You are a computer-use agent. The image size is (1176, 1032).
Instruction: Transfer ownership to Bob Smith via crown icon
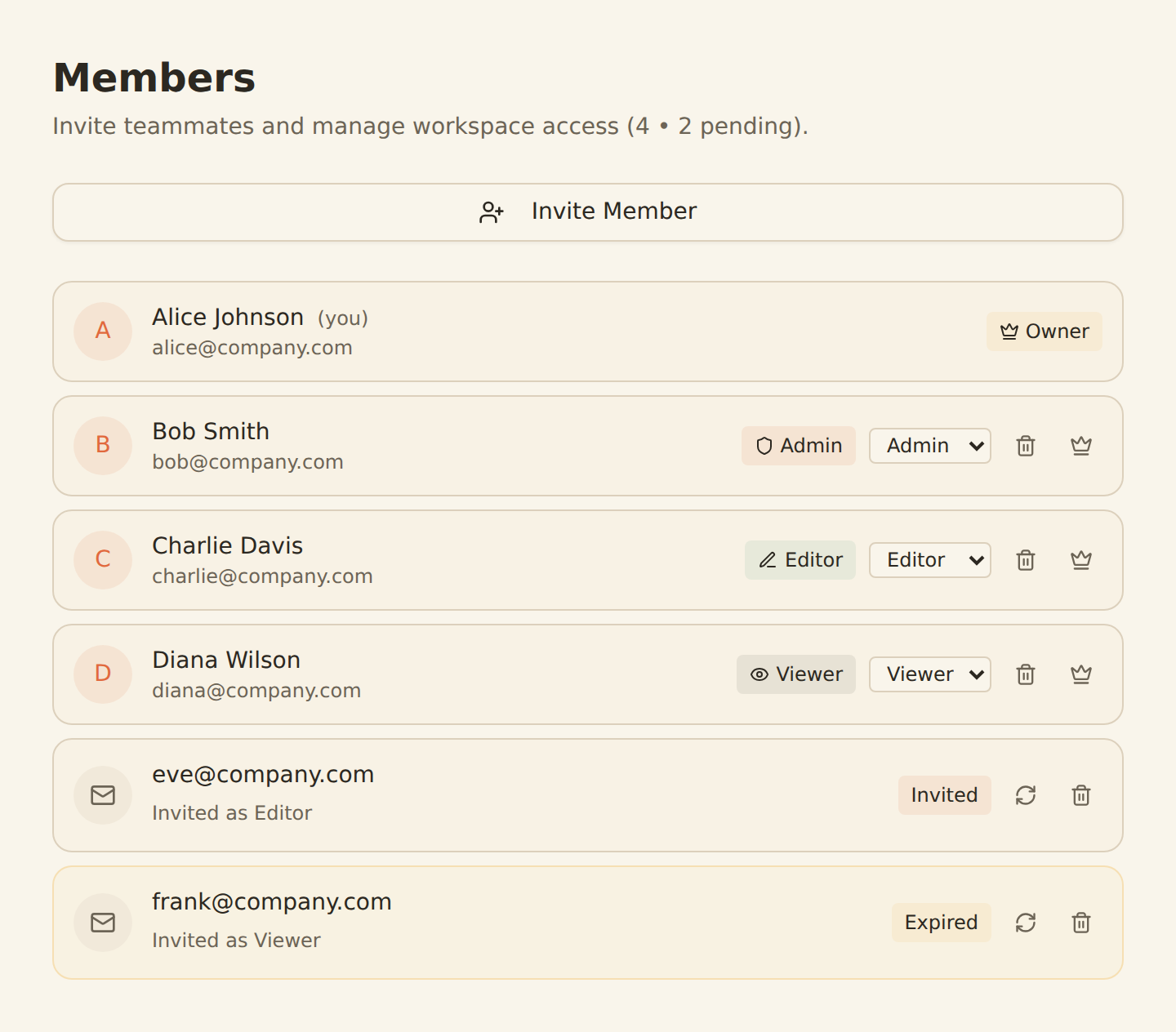(1081, 446)
